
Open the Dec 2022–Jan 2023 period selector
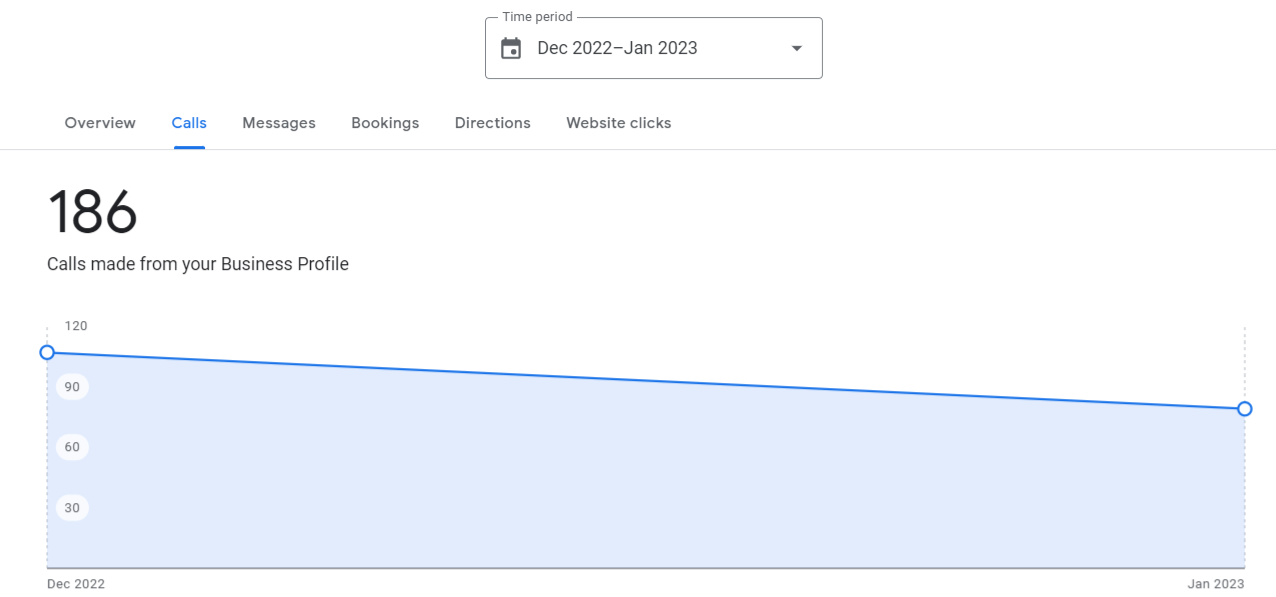[x=654, y=48]
